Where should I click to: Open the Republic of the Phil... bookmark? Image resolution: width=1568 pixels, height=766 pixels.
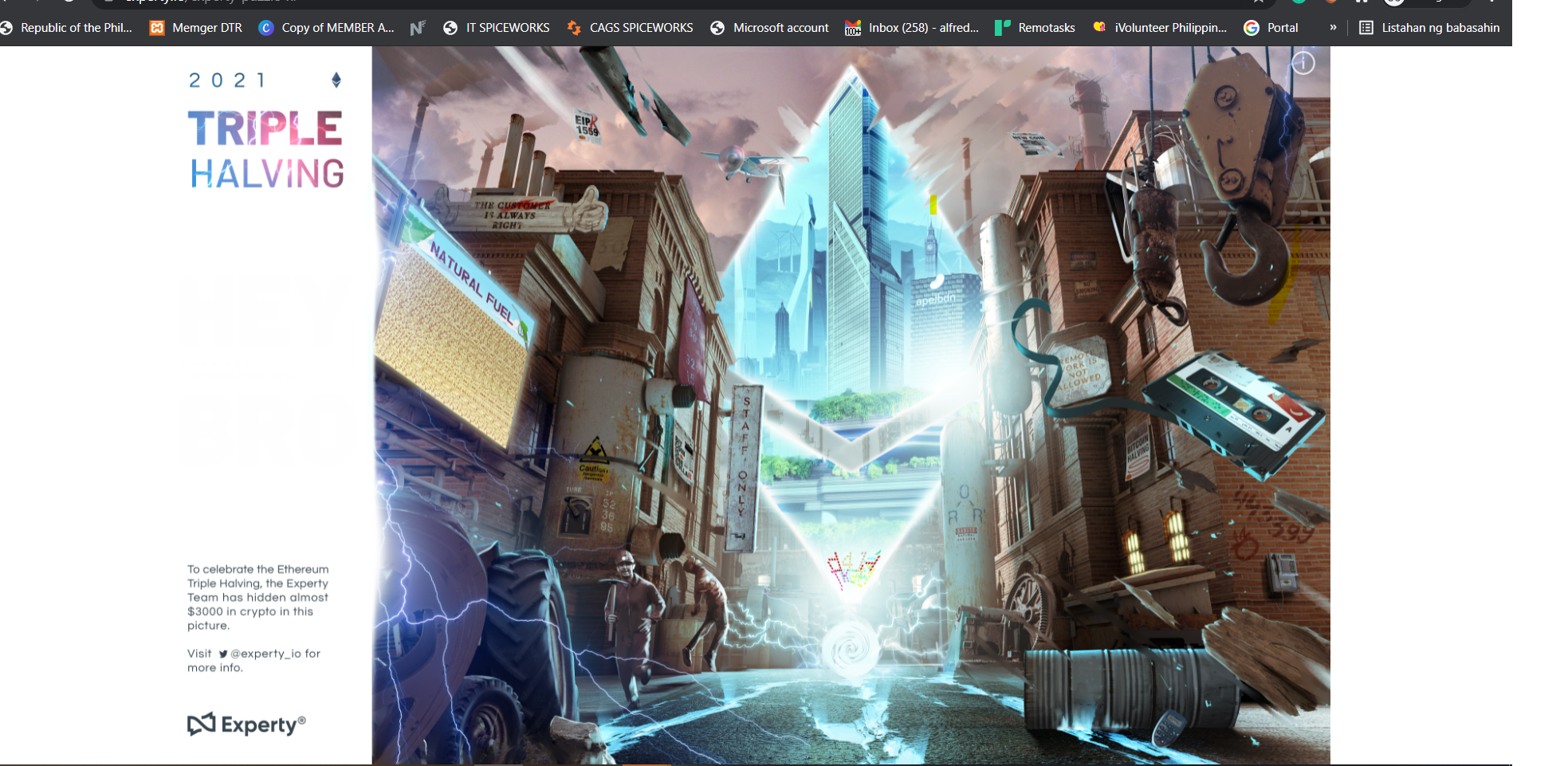67,28
